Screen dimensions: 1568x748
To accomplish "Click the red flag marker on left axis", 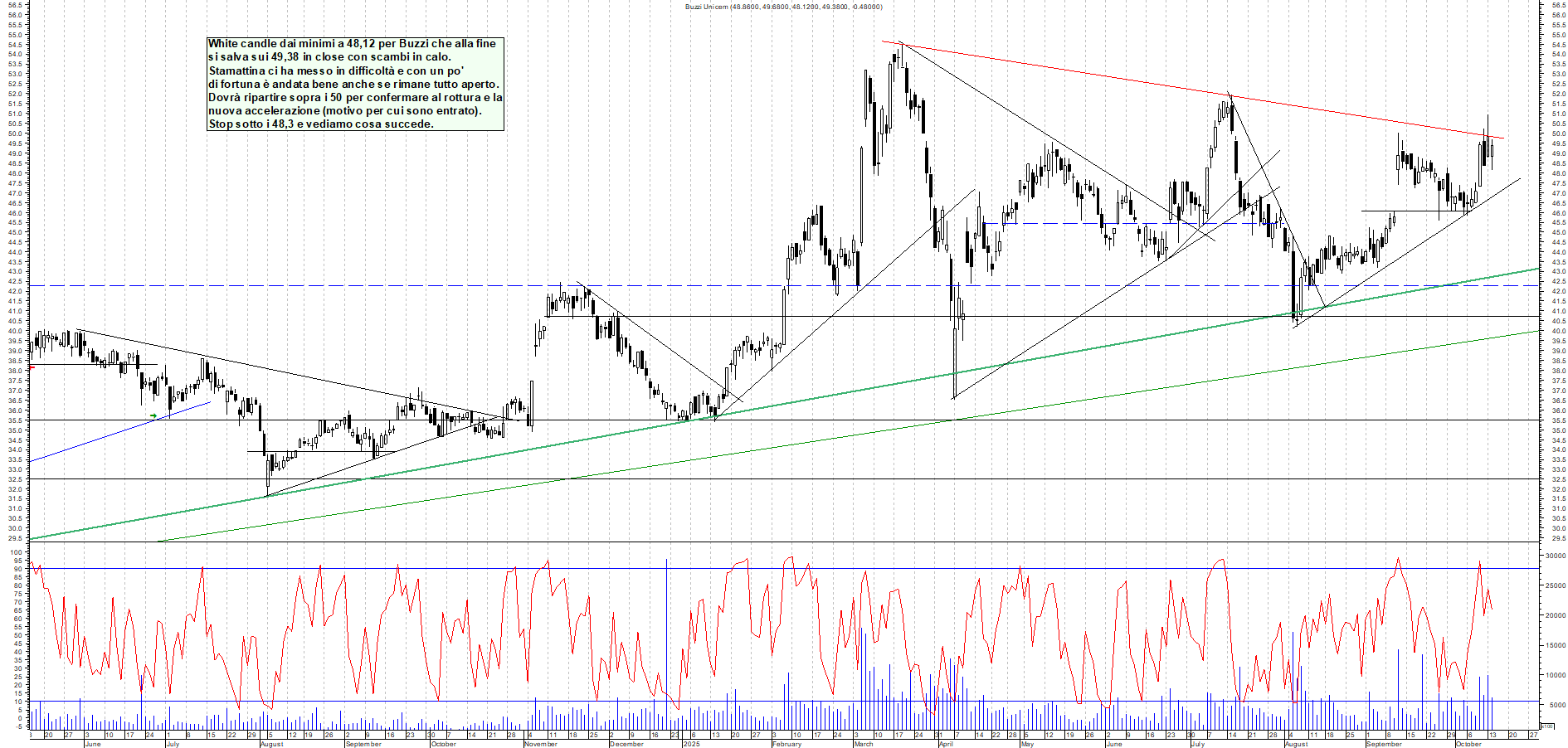I will [x=31, y=367].
